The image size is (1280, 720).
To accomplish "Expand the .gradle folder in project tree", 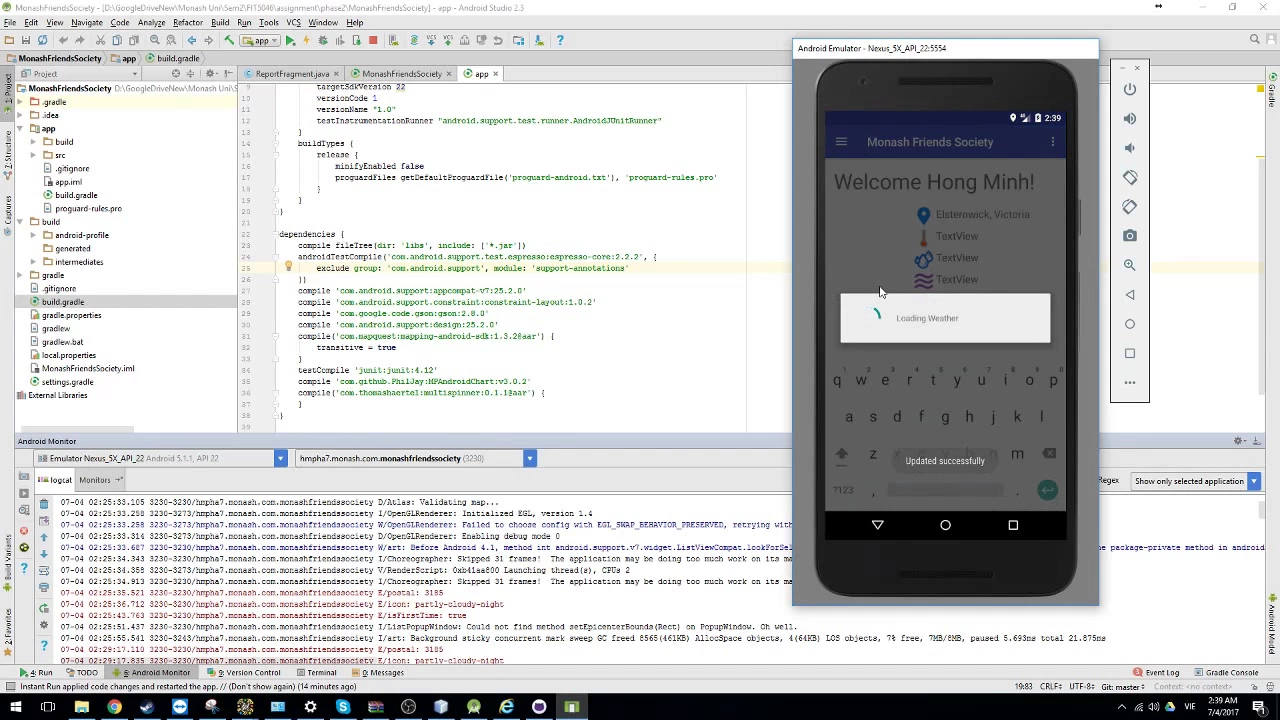I will click(x=21, y=102).
